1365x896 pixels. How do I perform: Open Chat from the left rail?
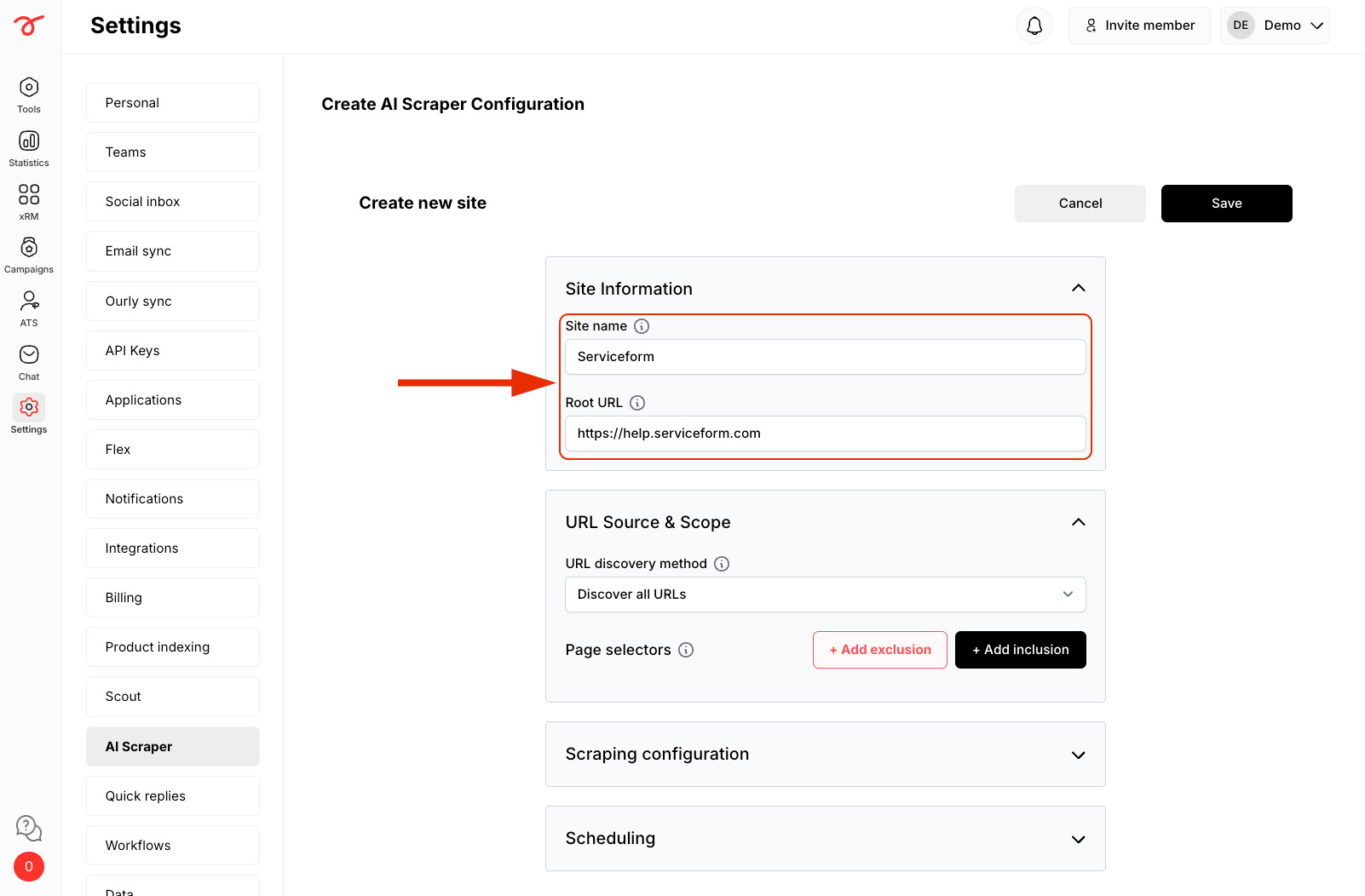pos(29,362)
